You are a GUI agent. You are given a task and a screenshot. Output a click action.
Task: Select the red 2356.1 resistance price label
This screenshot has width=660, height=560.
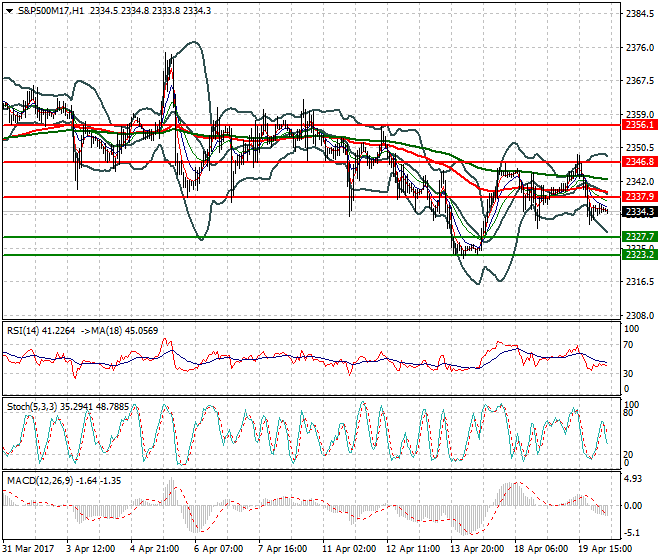point(640,125)
